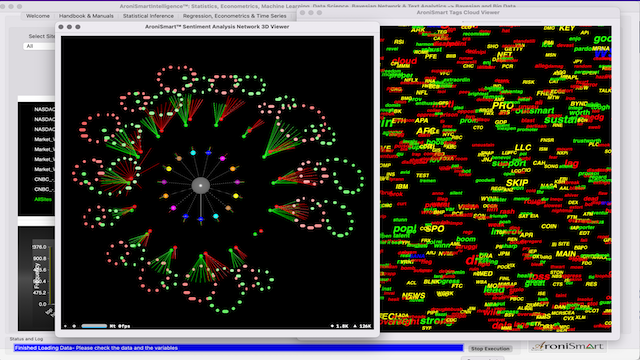640x360 pixels.
Task: Click the first small dot icon in viewer status bar
Action: (x=66, y=326)
